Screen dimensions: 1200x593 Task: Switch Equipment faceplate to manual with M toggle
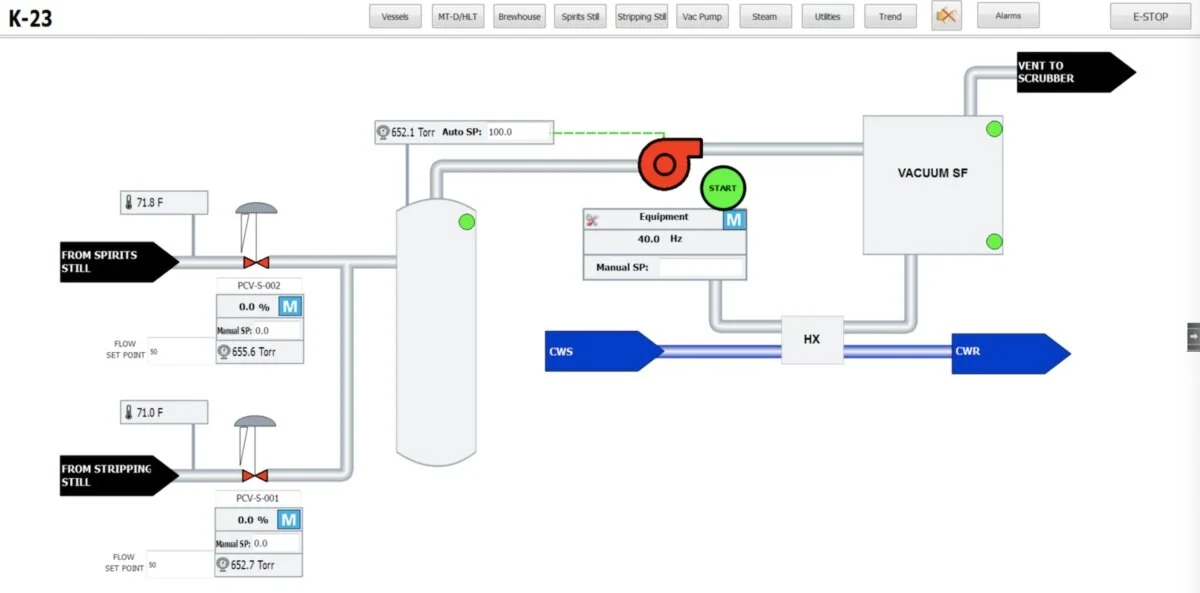[735, 217]
